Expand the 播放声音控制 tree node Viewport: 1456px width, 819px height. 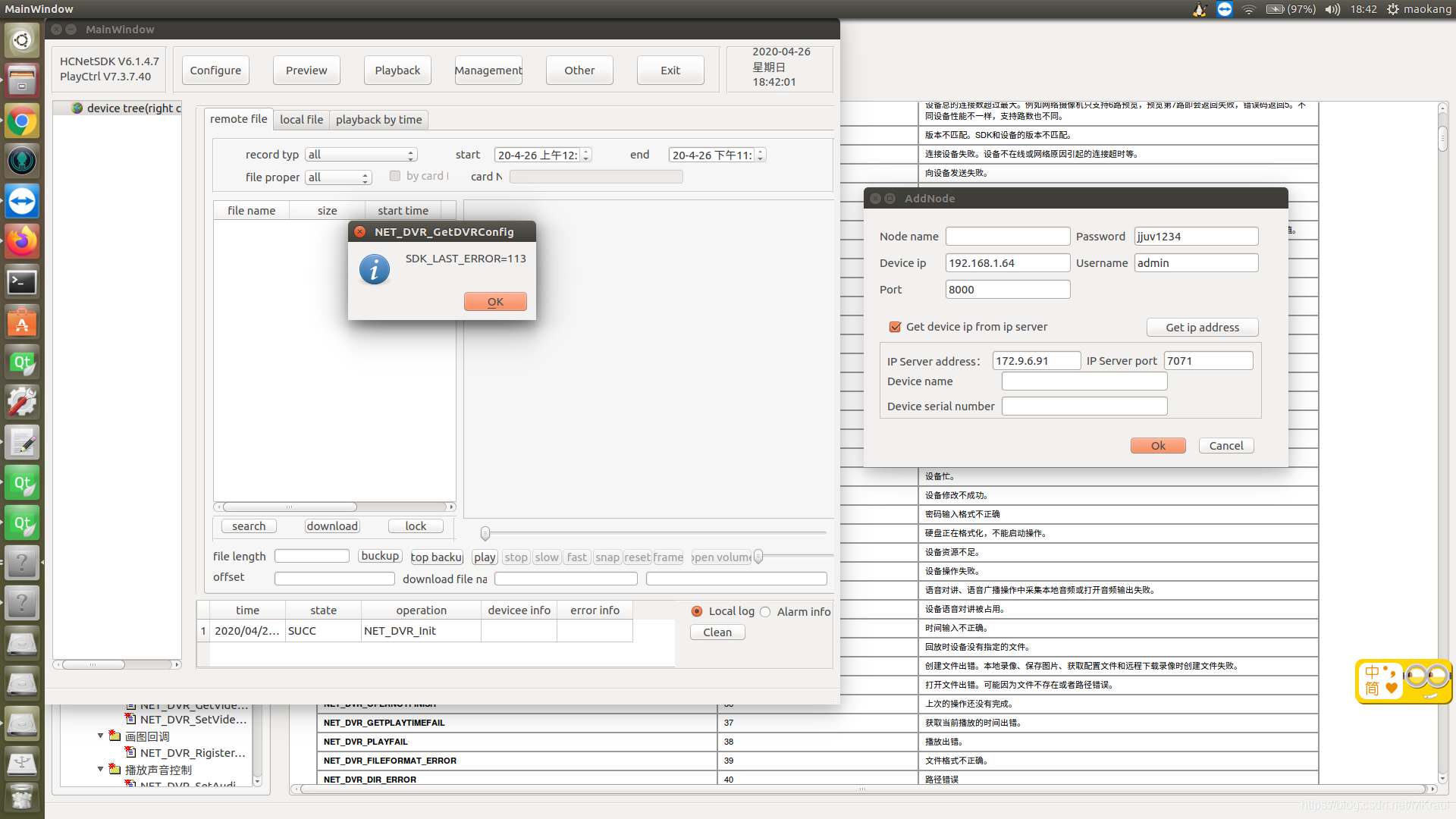pos(100,768)
